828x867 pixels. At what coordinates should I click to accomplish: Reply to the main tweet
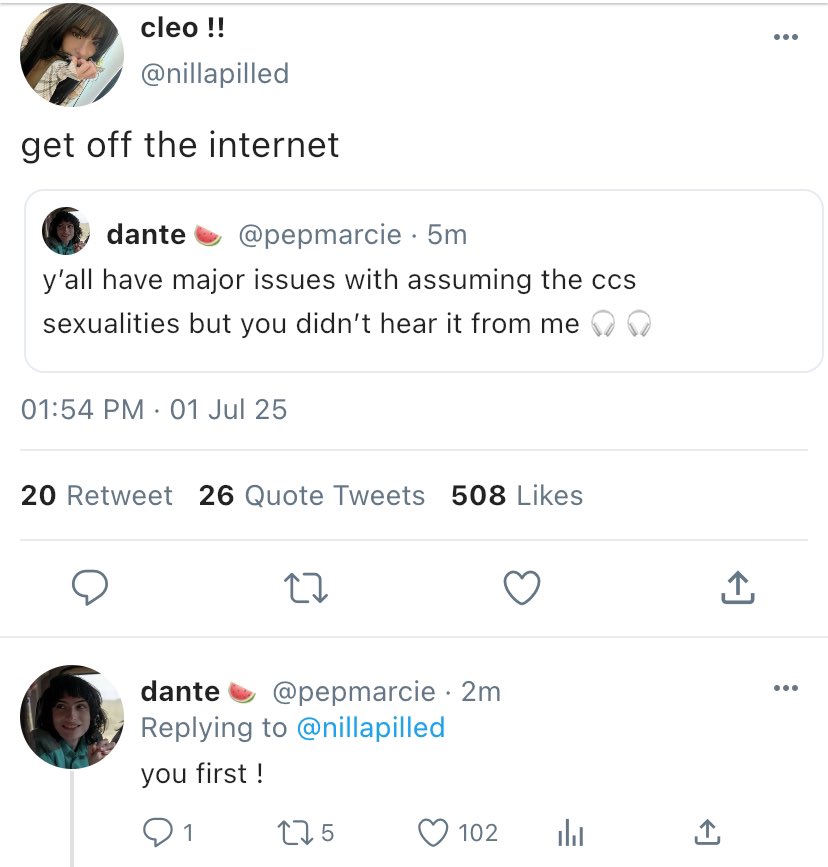(90, 588)
